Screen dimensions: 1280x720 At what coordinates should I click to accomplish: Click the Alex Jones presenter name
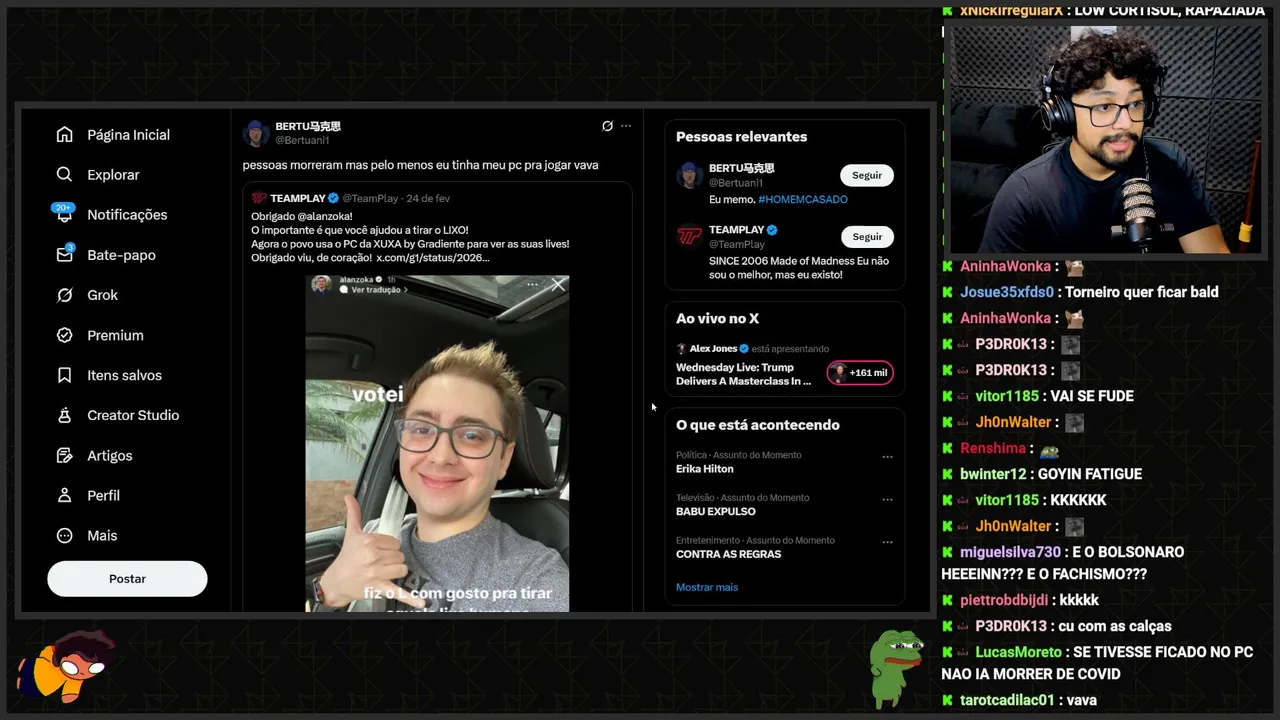713,348
